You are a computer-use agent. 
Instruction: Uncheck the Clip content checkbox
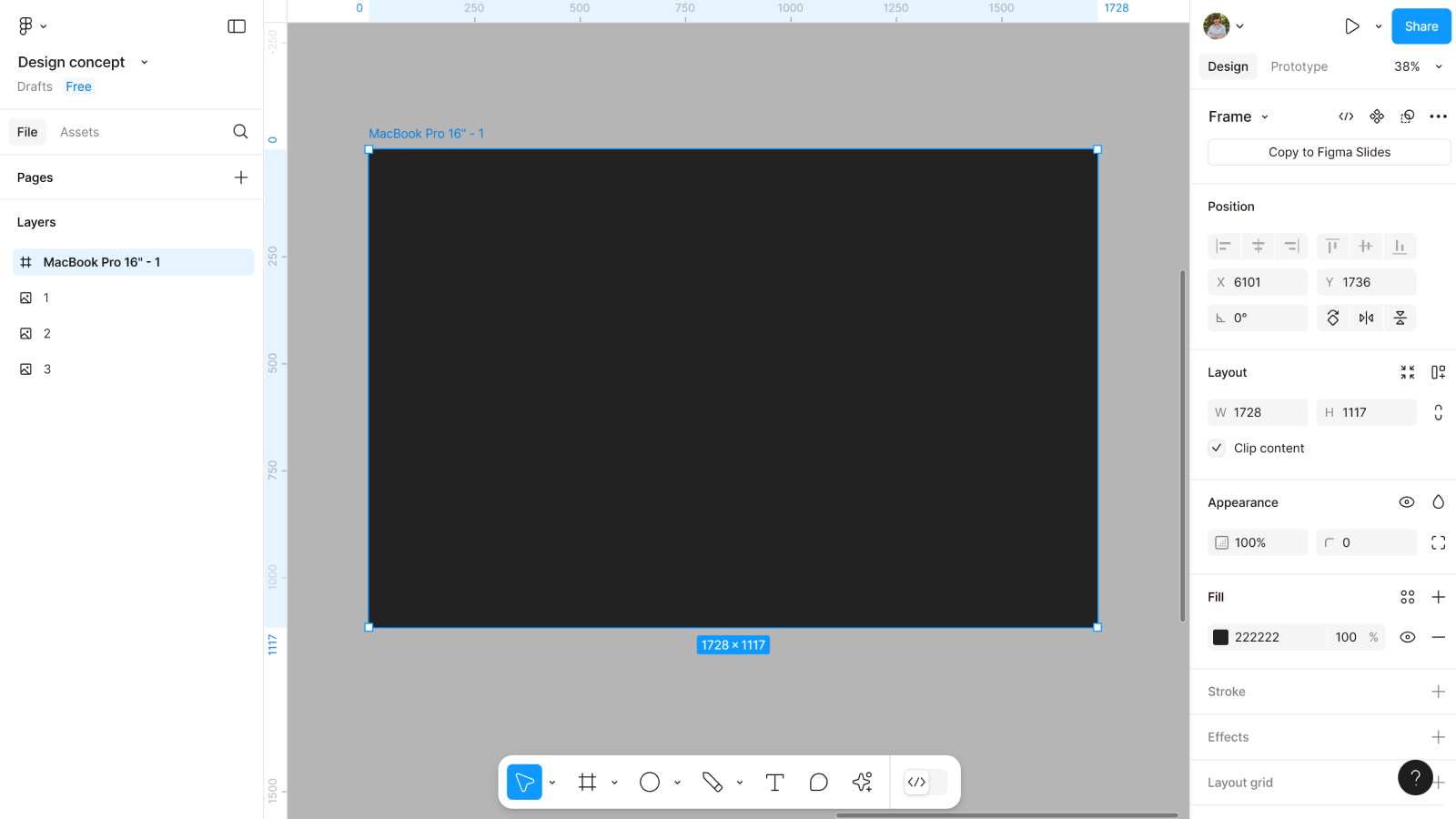point(1217,448)
